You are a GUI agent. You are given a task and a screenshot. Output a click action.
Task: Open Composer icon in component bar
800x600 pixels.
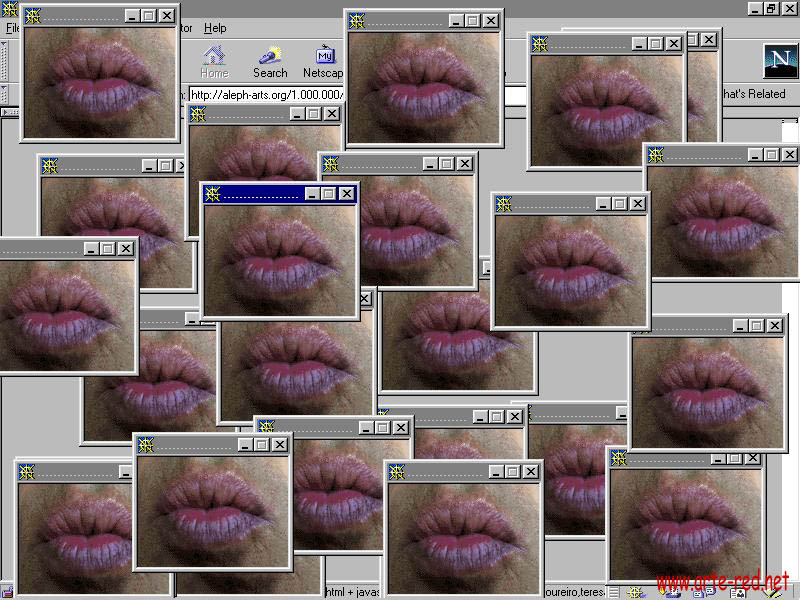[x=772, y=592]
